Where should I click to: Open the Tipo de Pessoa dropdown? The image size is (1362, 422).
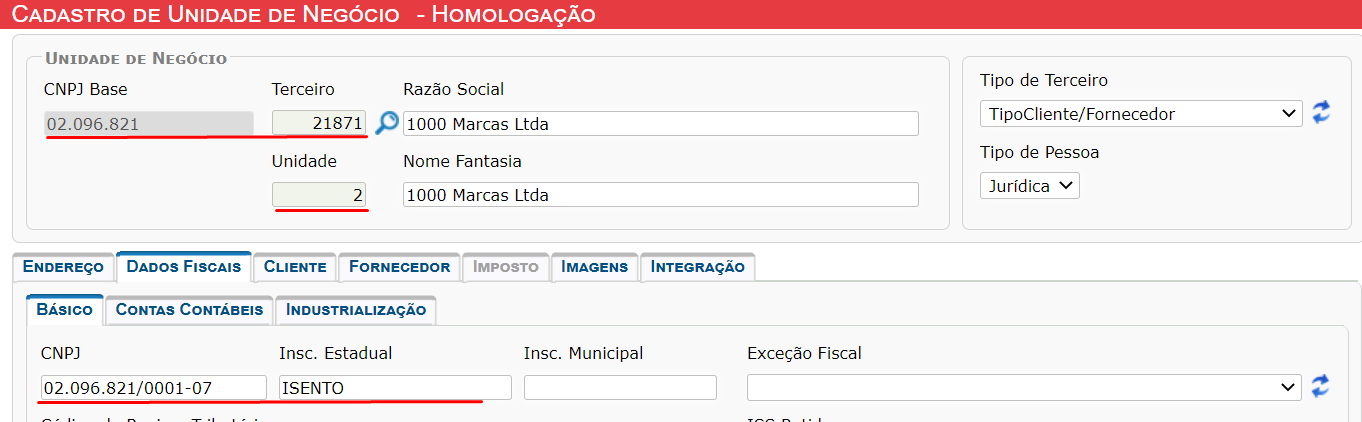(x=1030, y=186)
